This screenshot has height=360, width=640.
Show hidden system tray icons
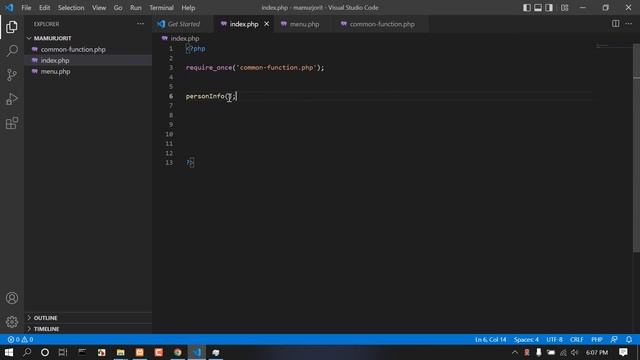515,352
